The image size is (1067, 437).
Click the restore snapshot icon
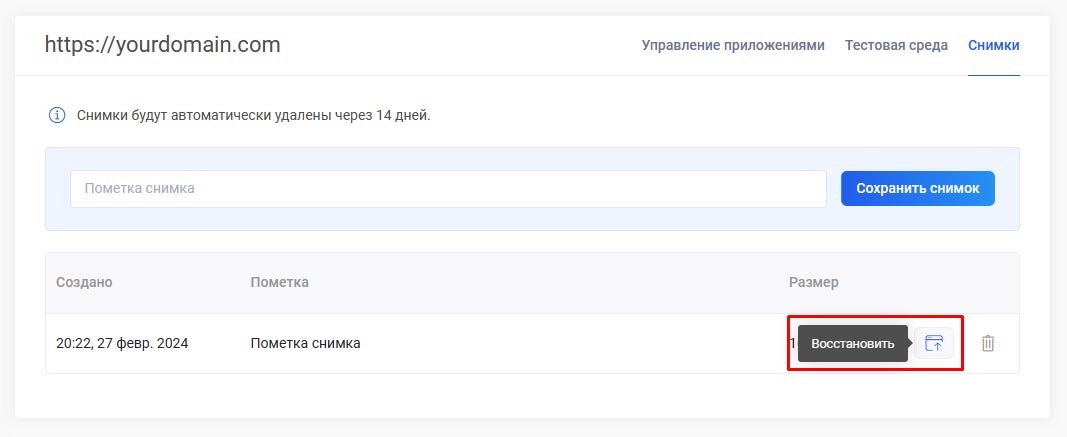coord(933,343)
